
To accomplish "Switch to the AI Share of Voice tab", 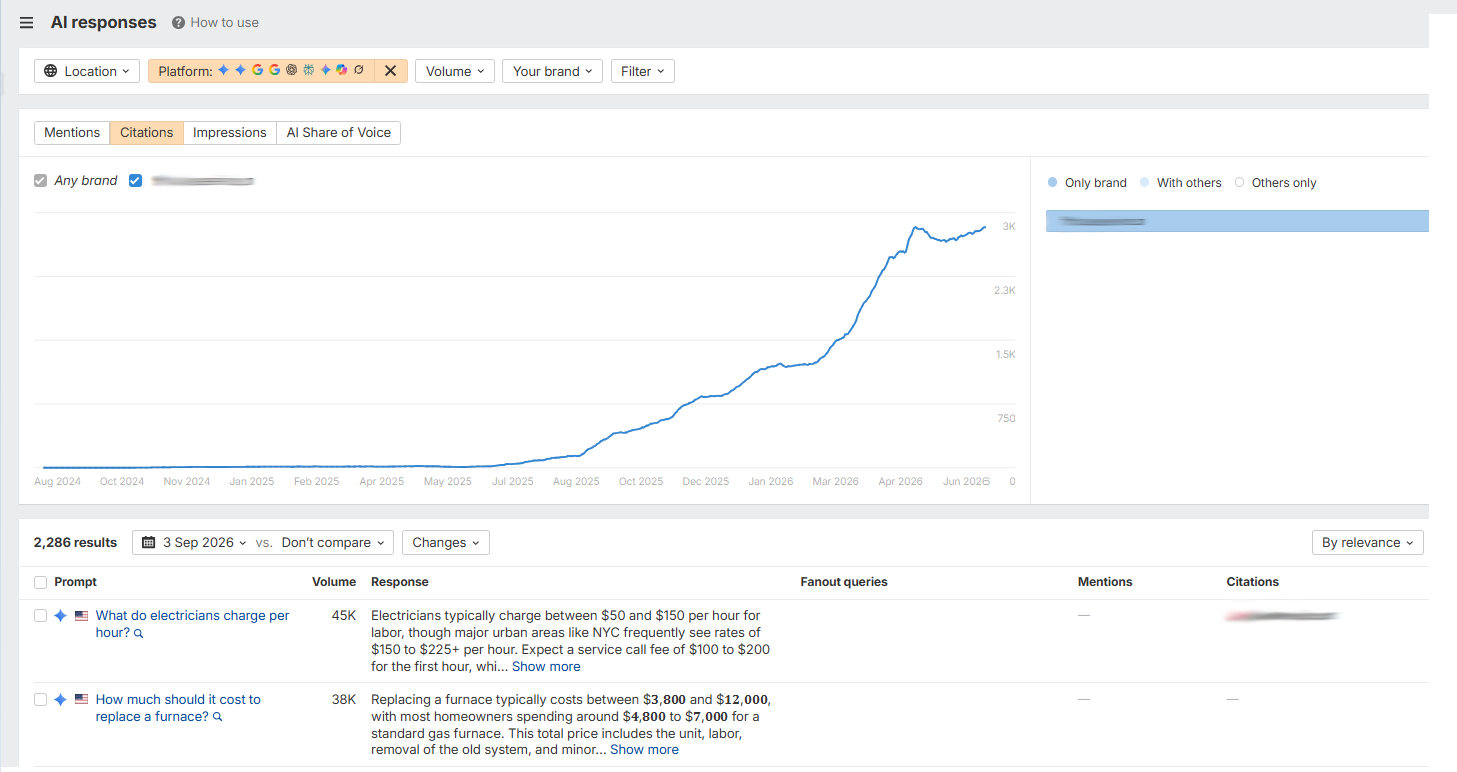I will click(339, 132).
